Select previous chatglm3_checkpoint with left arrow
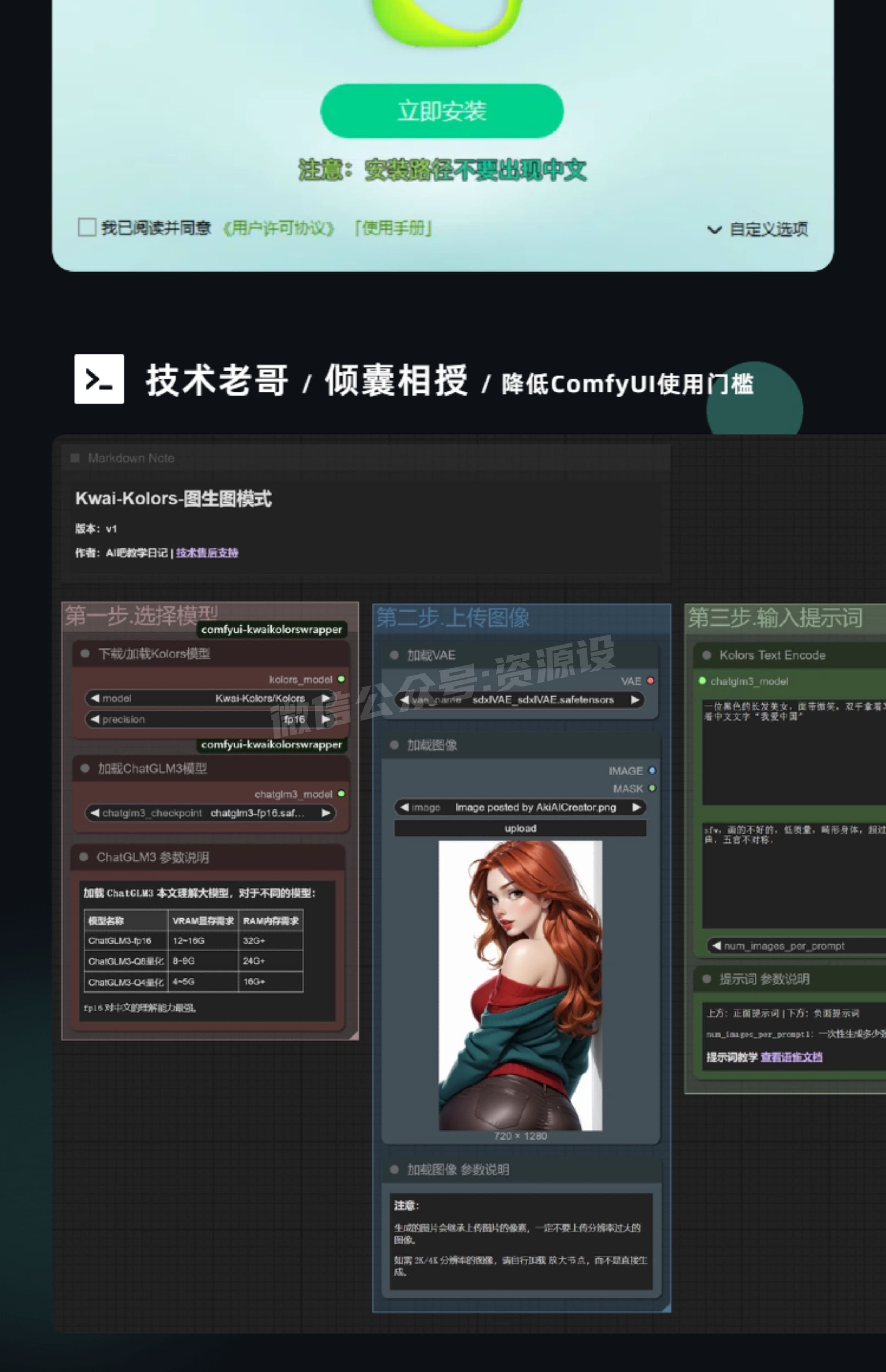 click(x=95, y=814)
